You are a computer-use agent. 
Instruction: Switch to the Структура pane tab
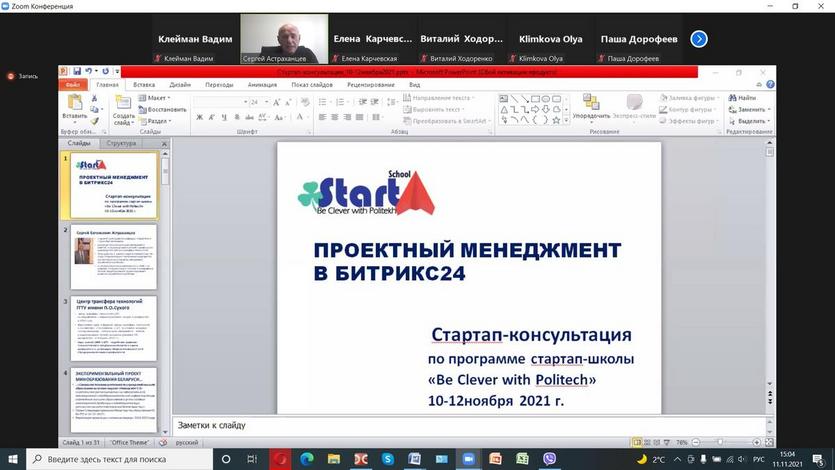(121, 143)
